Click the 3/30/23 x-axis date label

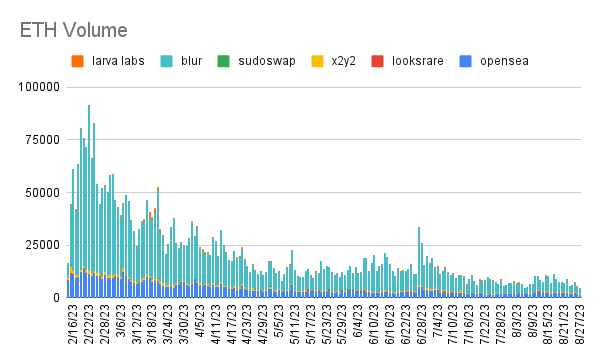pos(184,324)
